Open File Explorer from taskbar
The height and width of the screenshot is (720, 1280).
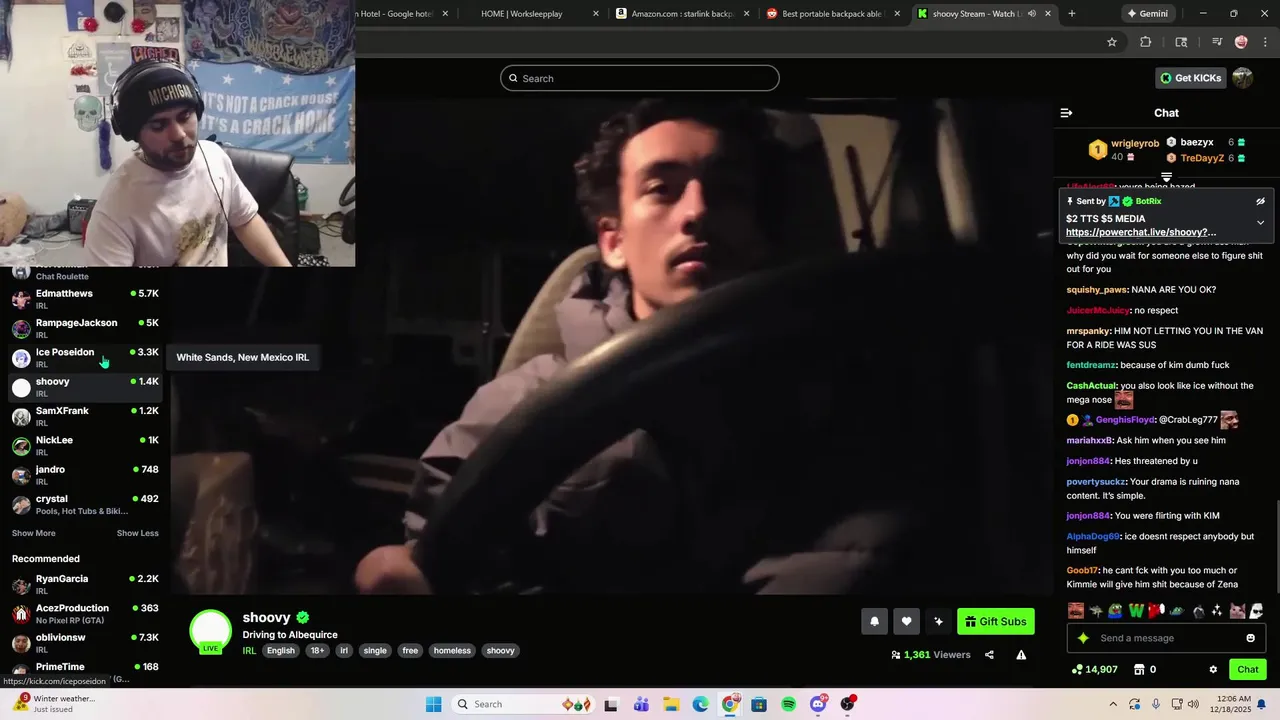click(671, 704)
